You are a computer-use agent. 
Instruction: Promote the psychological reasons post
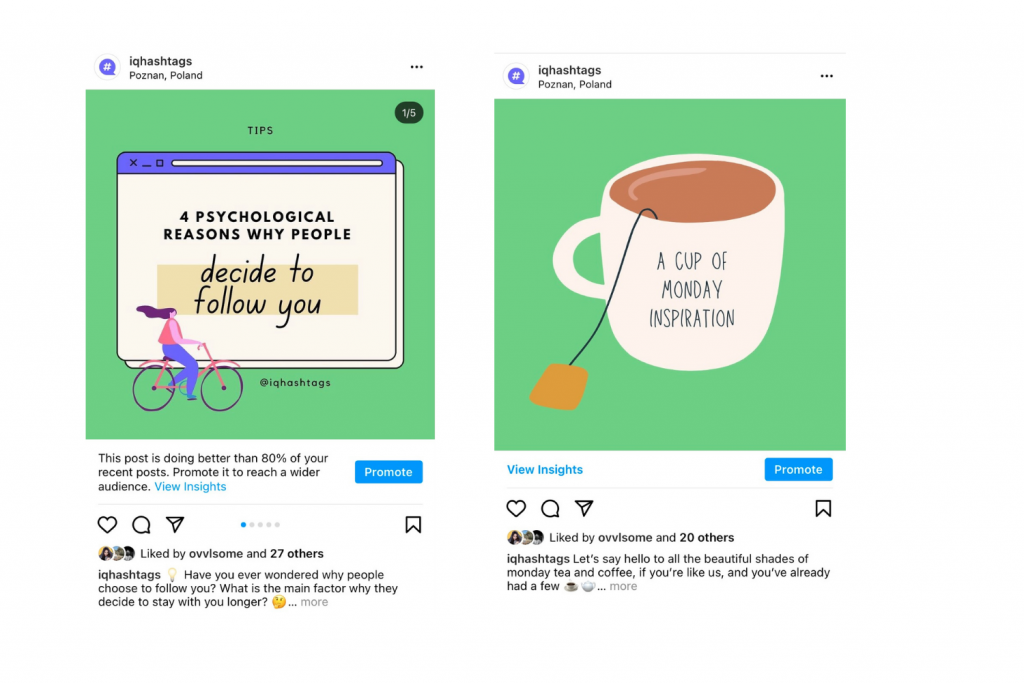point(388,471)
